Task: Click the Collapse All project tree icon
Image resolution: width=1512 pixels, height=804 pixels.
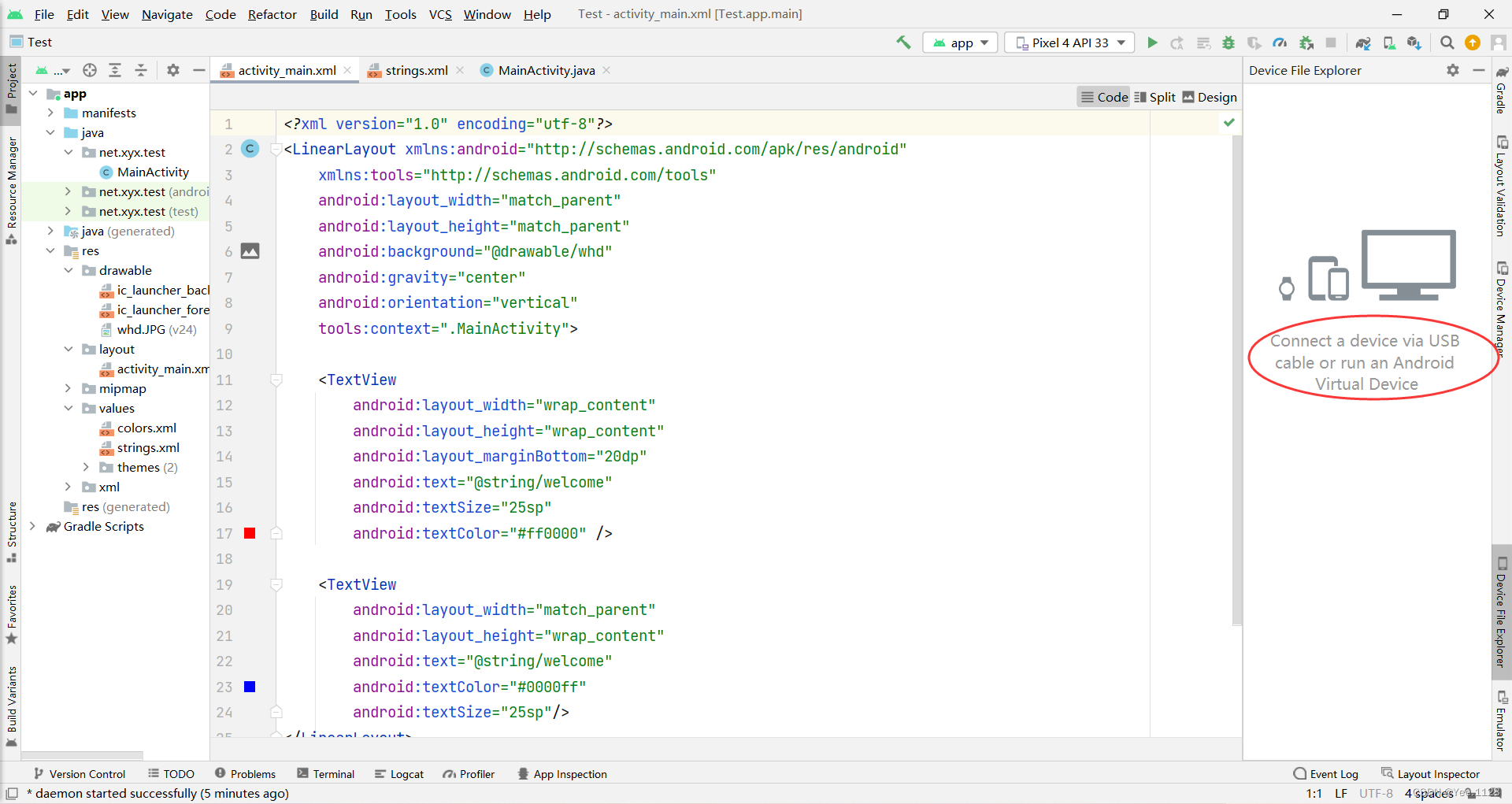Action: click(x=141, y=70)
